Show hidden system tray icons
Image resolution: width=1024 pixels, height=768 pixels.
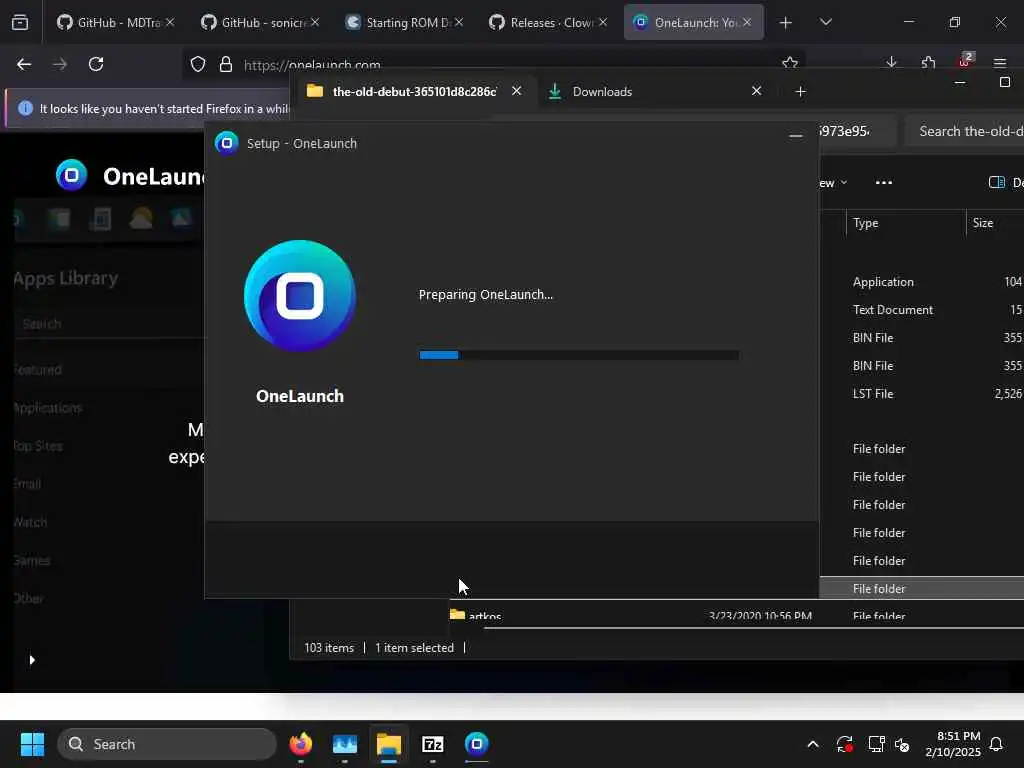click(813, 744)
